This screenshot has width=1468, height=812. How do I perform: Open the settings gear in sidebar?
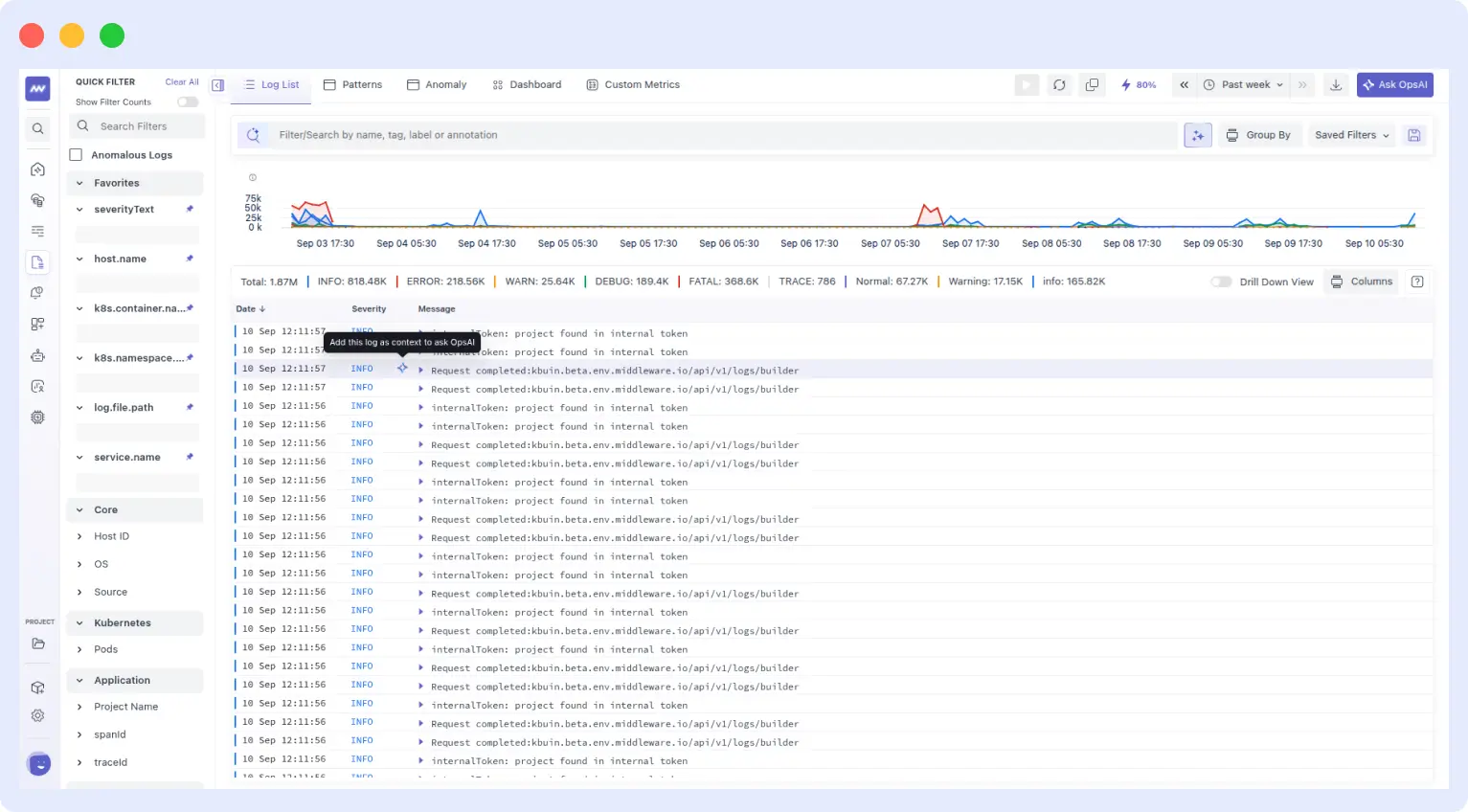pyautogui.click(x=37, y=715)
